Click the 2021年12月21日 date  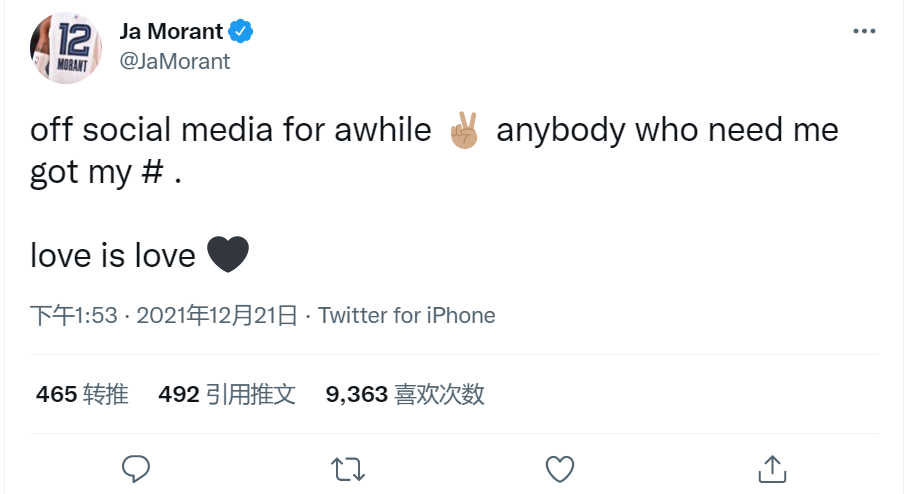pyautogui.click(x=217, y=316)
